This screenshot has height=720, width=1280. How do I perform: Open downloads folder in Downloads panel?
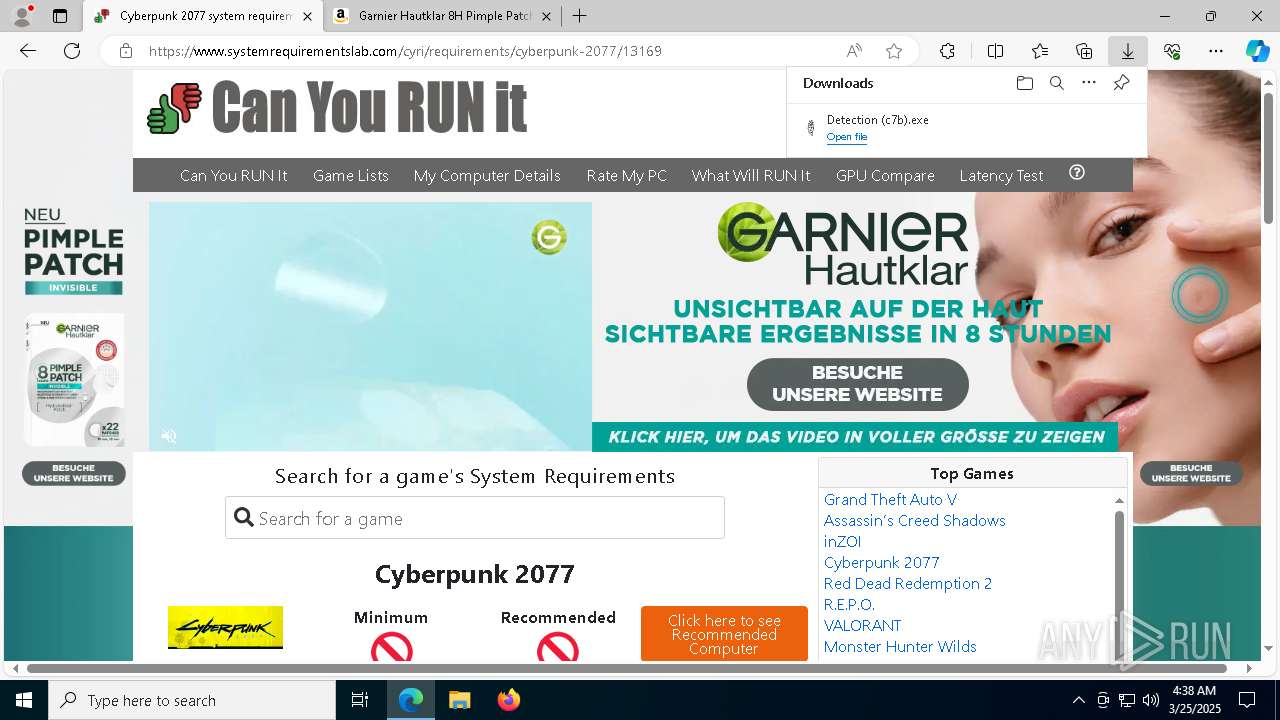point(1025,83)
